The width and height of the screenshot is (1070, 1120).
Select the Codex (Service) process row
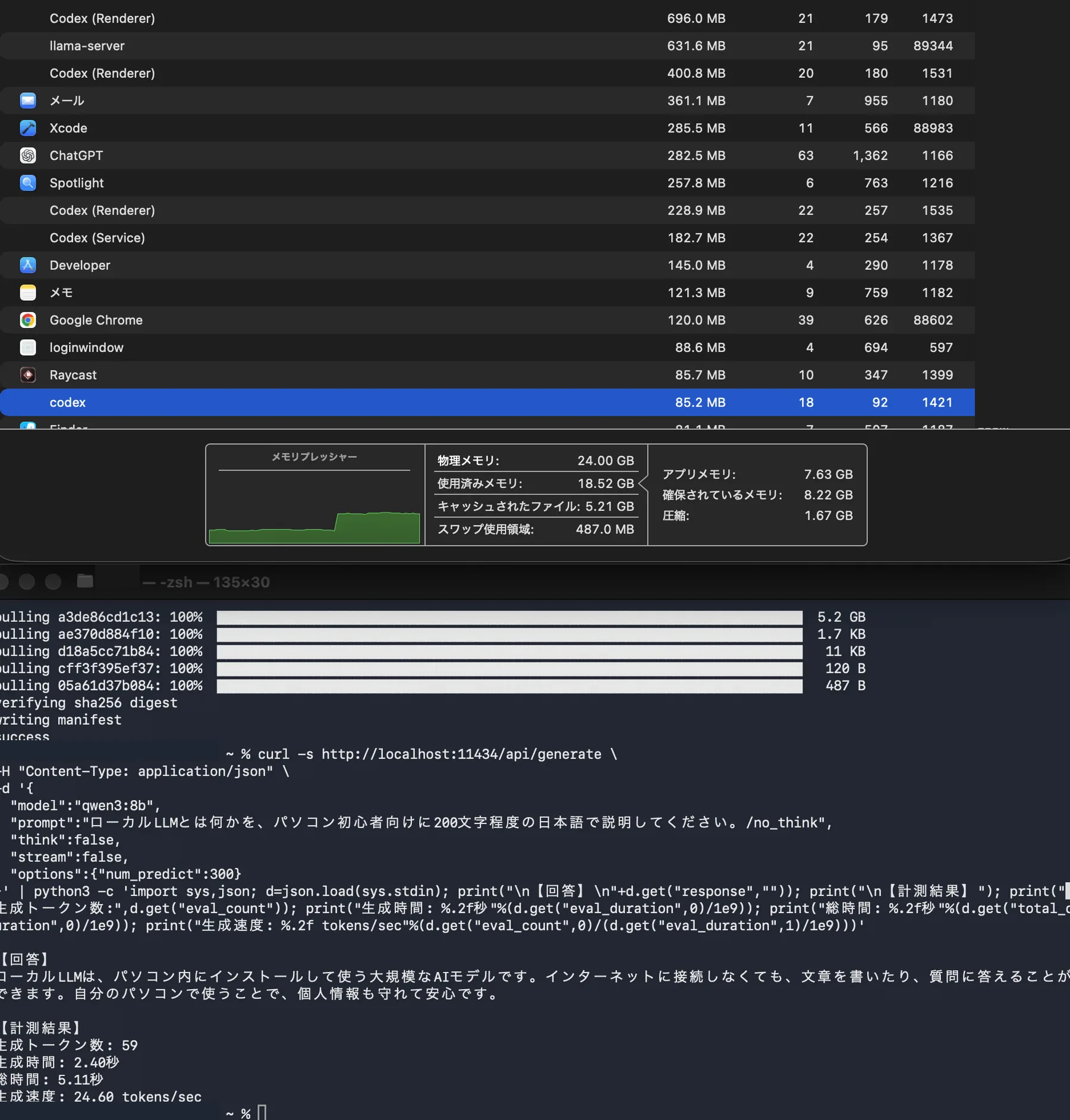(x=487, y=238)
